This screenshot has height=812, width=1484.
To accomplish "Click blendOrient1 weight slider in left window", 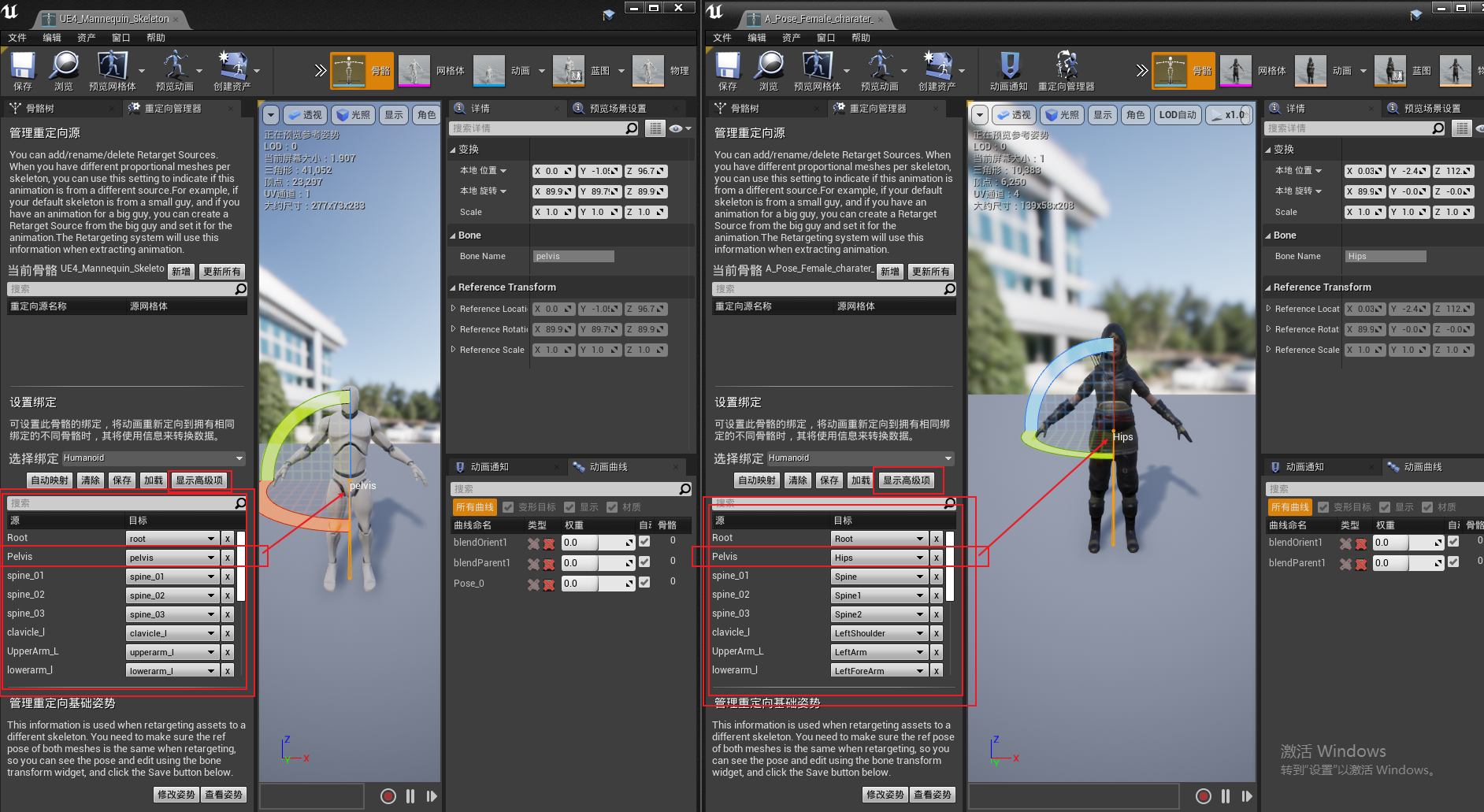I will point(598,543).
